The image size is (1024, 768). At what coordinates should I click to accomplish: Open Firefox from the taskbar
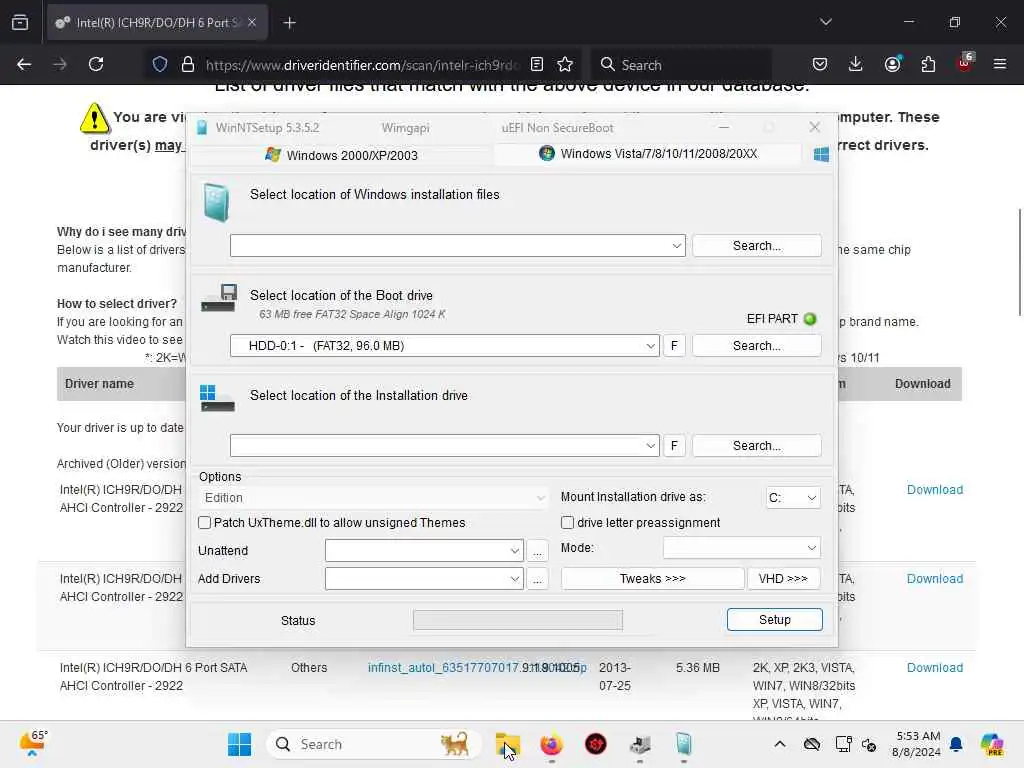point(551,744)
